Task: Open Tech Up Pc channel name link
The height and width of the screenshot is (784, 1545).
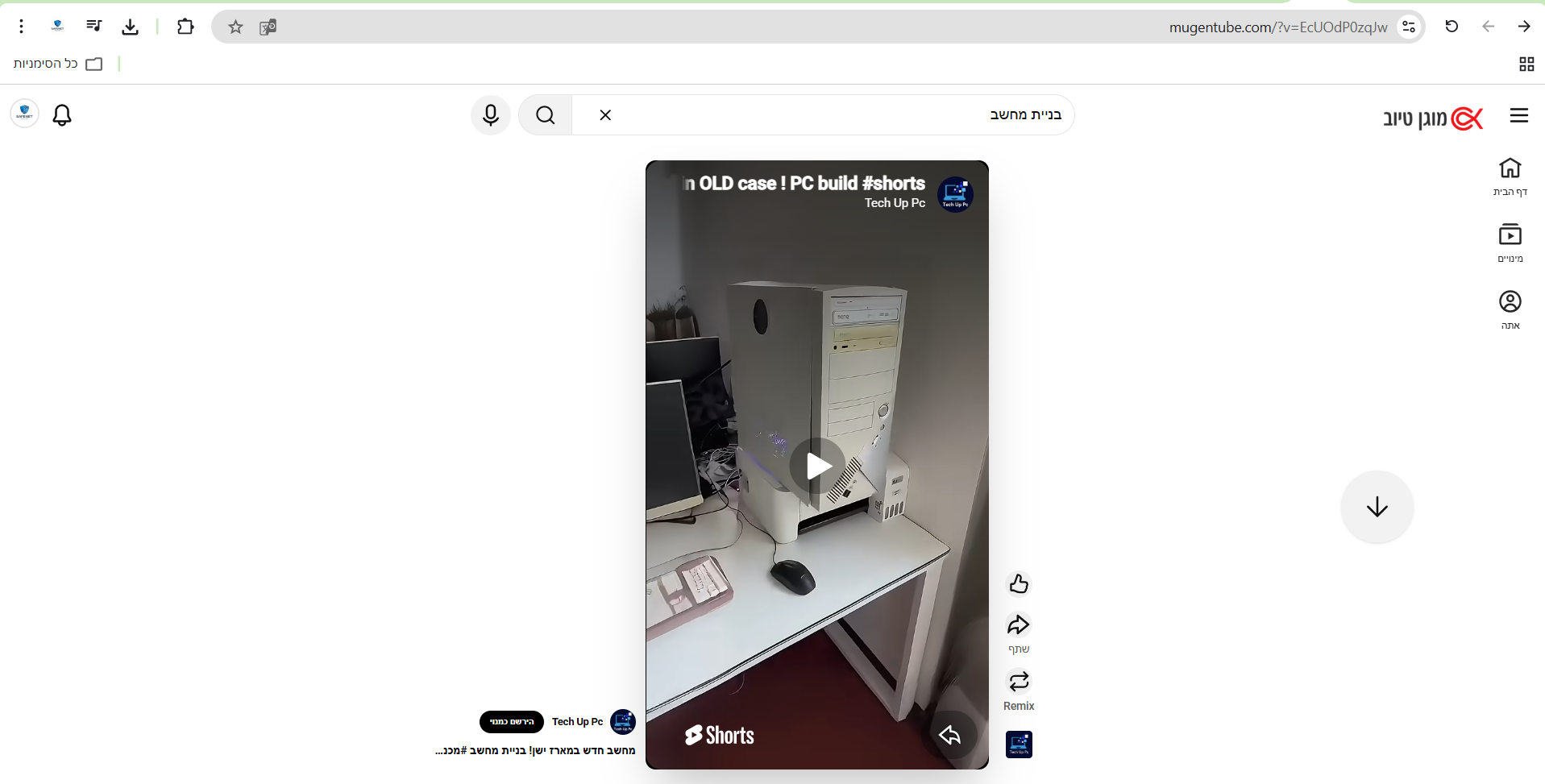Action: coord(577,722)
